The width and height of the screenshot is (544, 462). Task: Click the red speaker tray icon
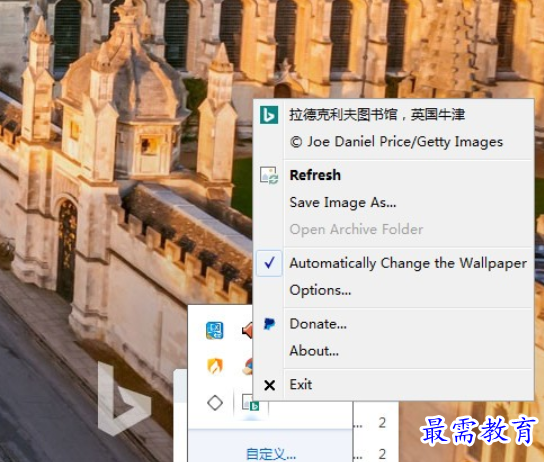tap(247, 330)
